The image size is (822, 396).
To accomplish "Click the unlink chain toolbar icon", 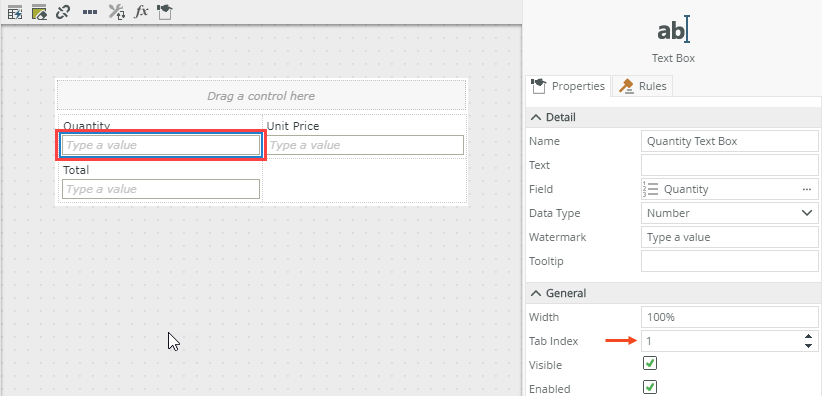I will click(x=63, y=12).
